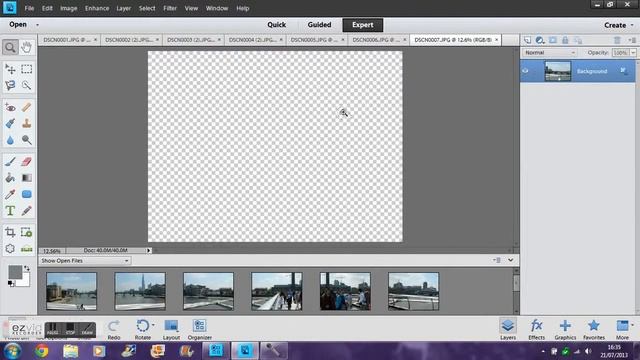This screenshot has height=360, width=640.
Task: Reset to default black and white colors
Action: coord(11,284)
